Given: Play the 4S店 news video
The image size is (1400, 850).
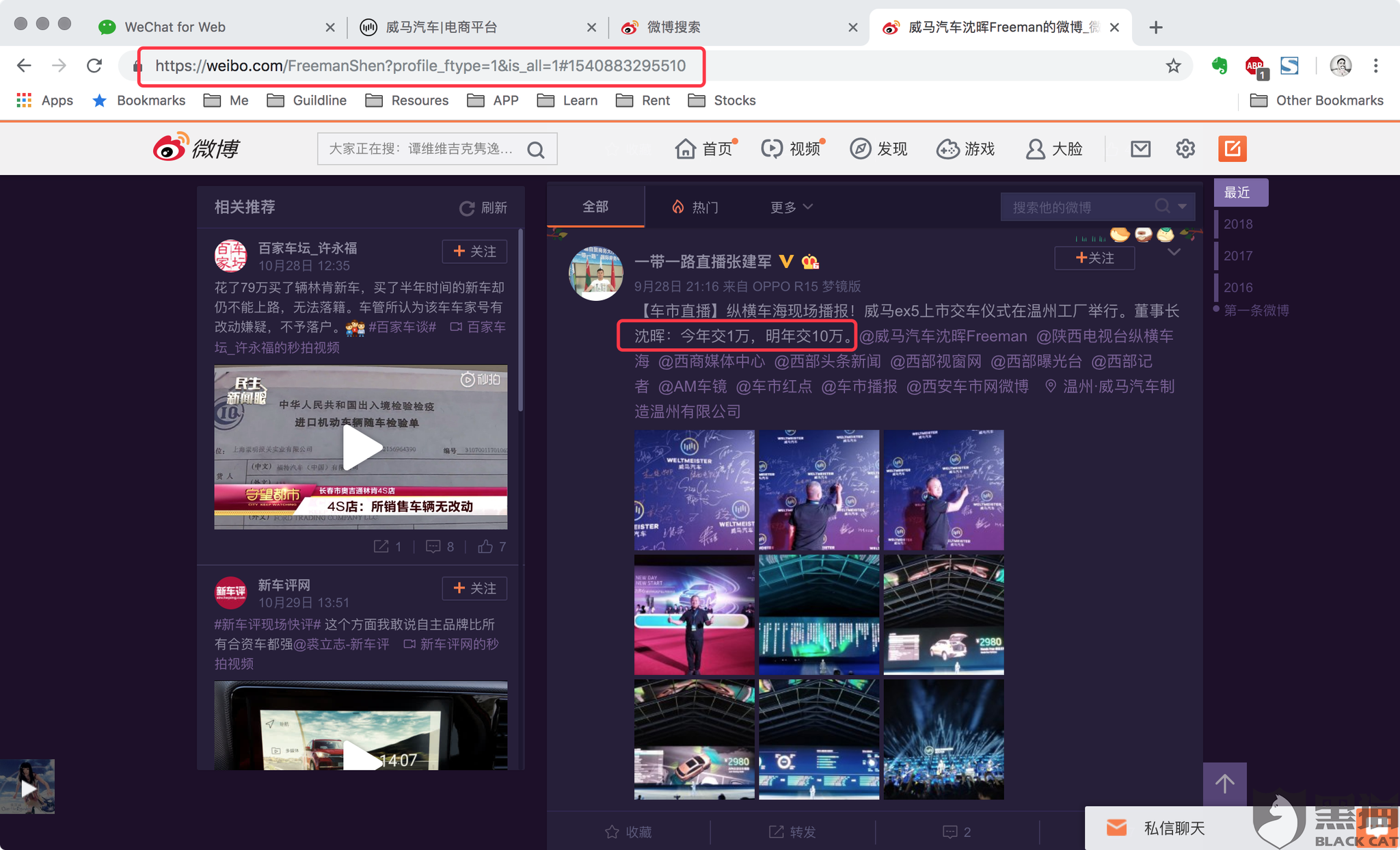Looking at the screenshot, I should (x=361, y=447).
